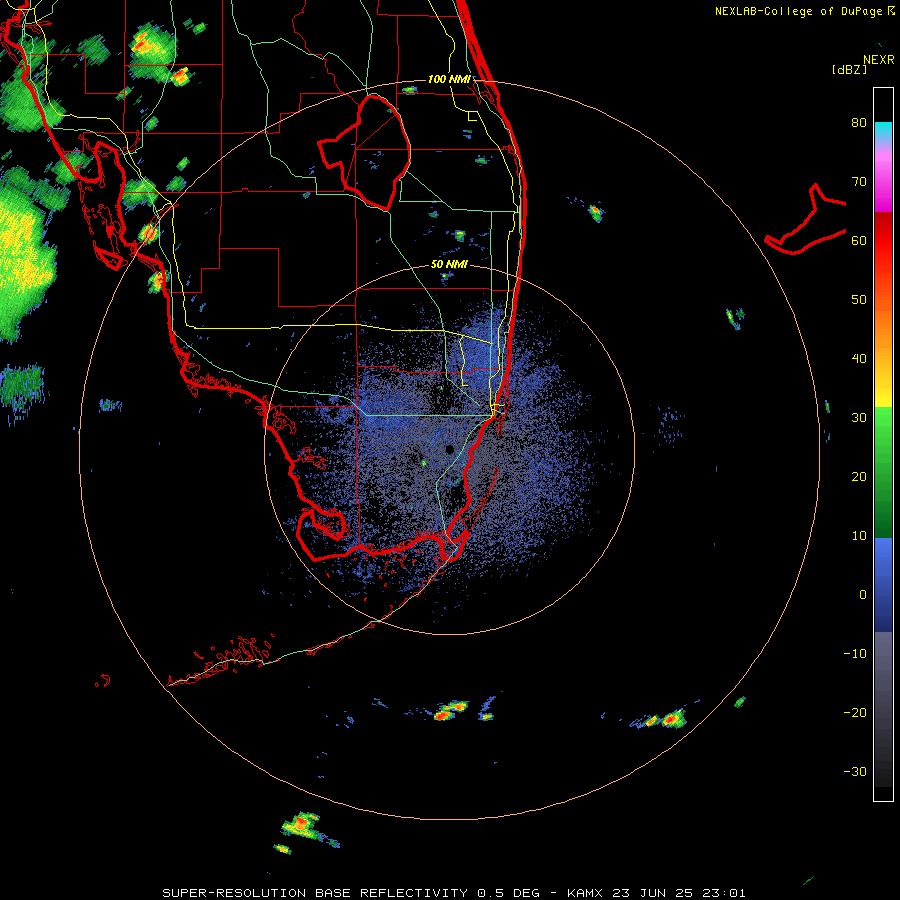This screenshot has height=900, width=900.
Task: Click the 10 value on the colorbar
Action: tap(859, 536)
